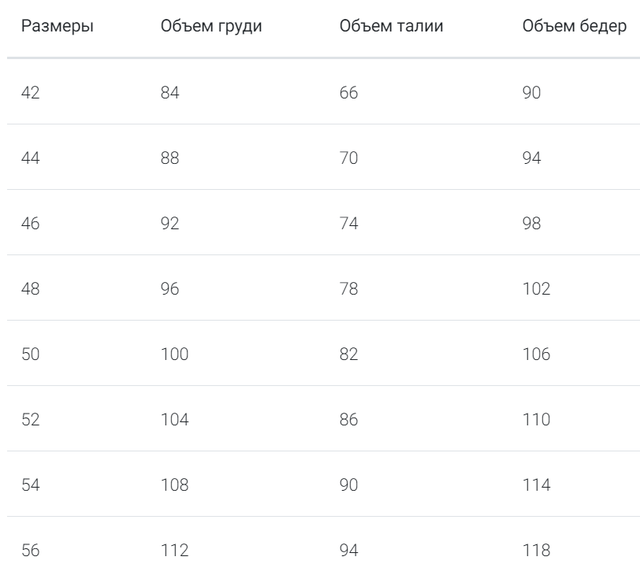Click the Объем бедер column header
This screenshot has width=640, height=579.
(574, 26)
